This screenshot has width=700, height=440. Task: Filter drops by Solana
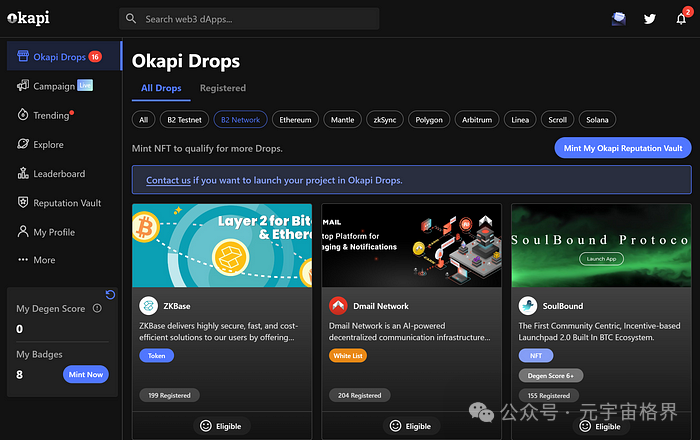(x=597, y=120)
